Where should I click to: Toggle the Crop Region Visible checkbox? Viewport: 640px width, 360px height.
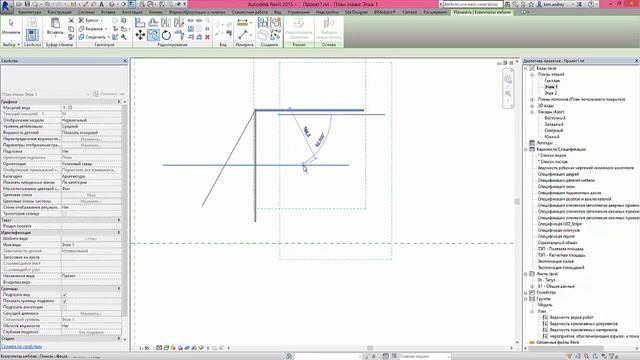pos(65,301)
